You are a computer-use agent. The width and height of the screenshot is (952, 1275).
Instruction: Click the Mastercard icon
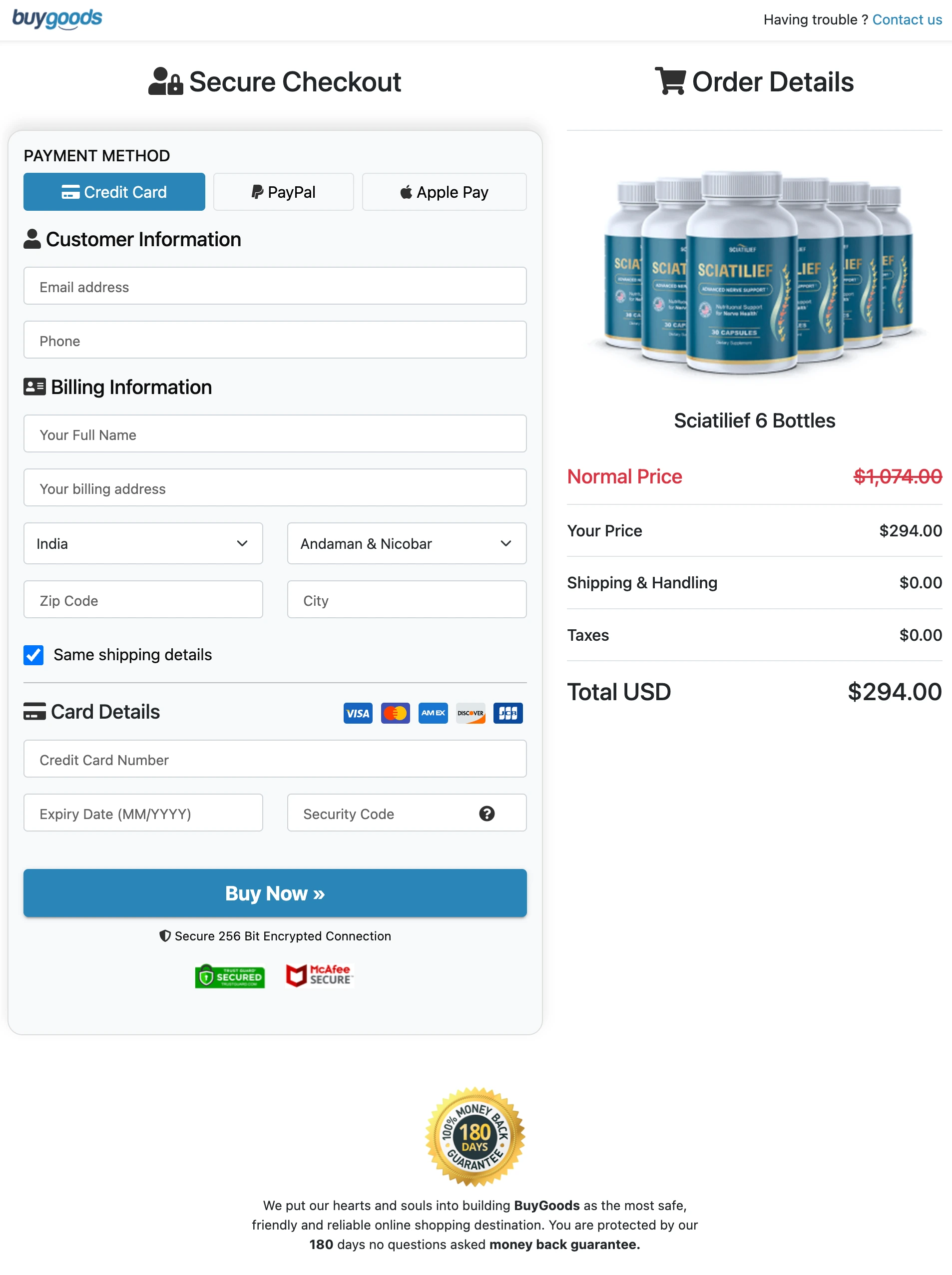[395, 713]
